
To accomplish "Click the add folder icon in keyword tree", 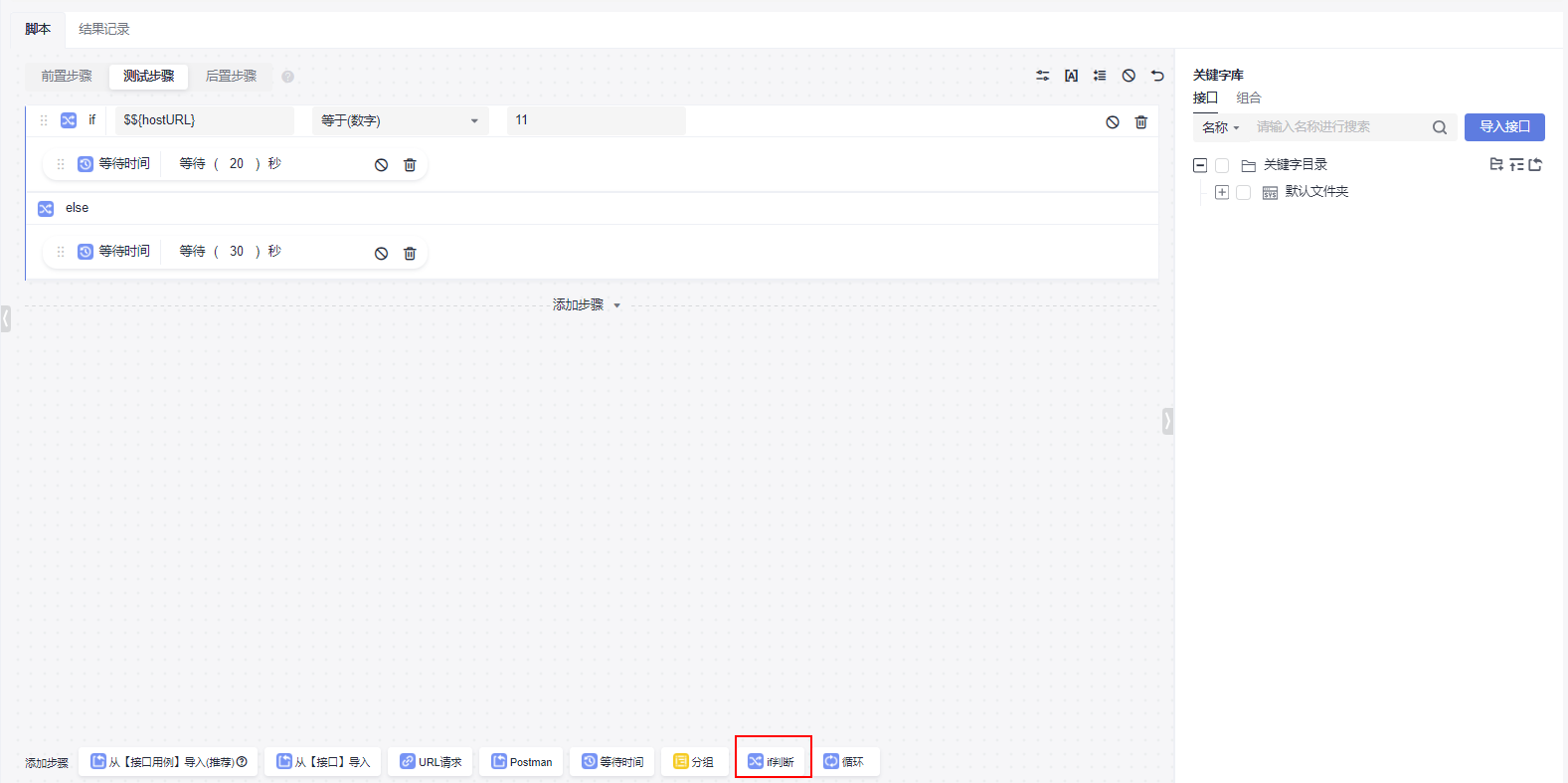I will click(1496, 164).
